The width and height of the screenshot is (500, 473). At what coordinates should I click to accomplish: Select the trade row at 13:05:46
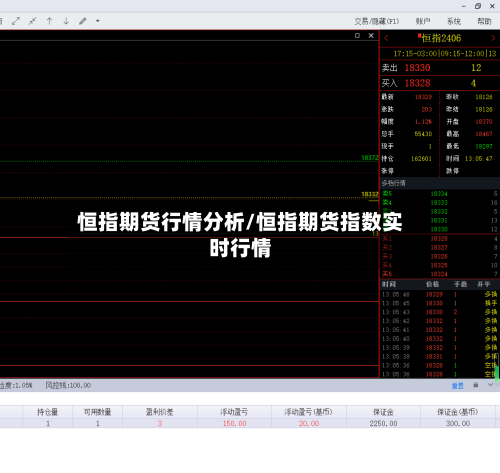pyautogui.click(x=439, y=294)
